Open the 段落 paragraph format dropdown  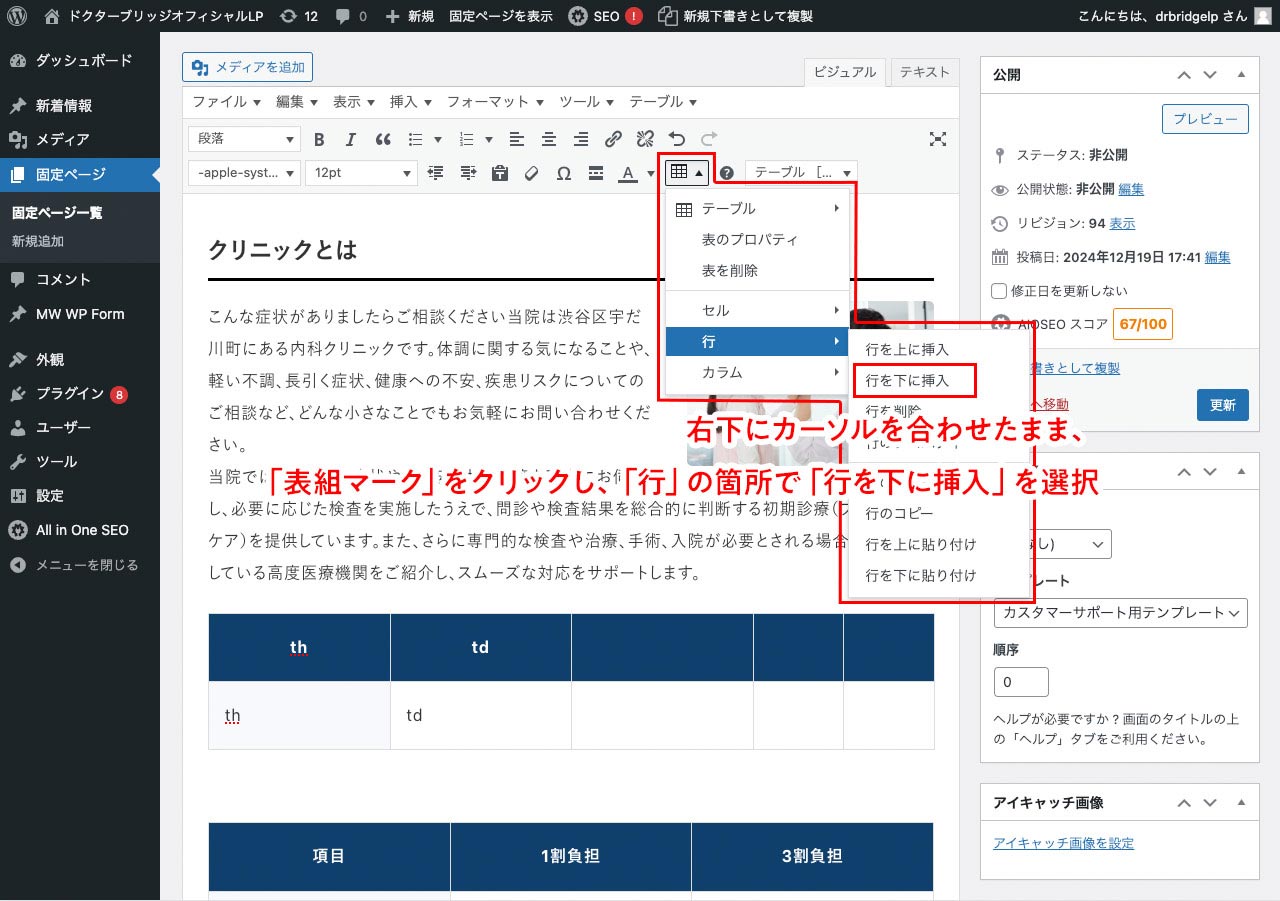(x=244, y=140)
